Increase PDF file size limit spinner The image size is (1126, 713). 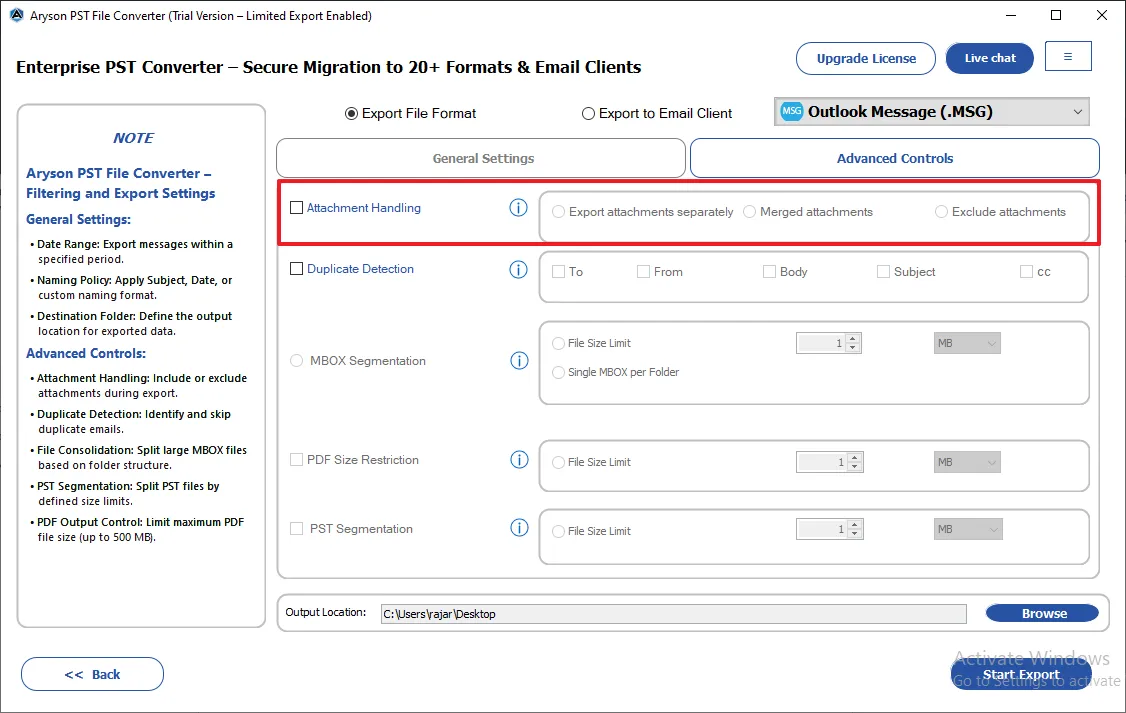[855, 457]
